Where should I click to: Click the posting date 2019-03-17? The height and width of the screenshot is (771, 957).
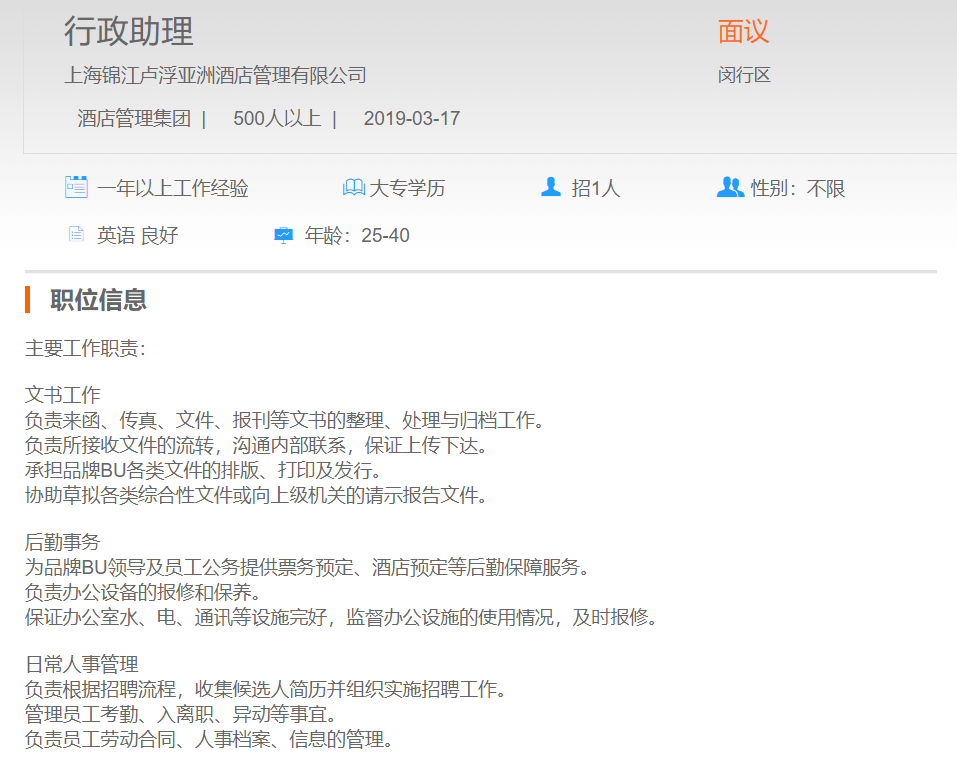pos(411,118)
